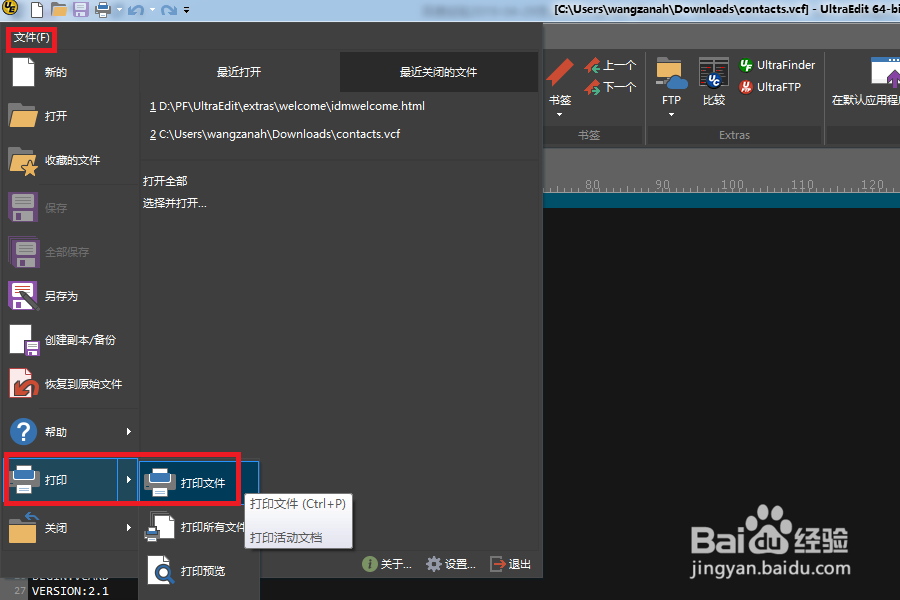Open recent file contacts.vcf
Viewport: 900px width, 600px height.
pos(275,134)
